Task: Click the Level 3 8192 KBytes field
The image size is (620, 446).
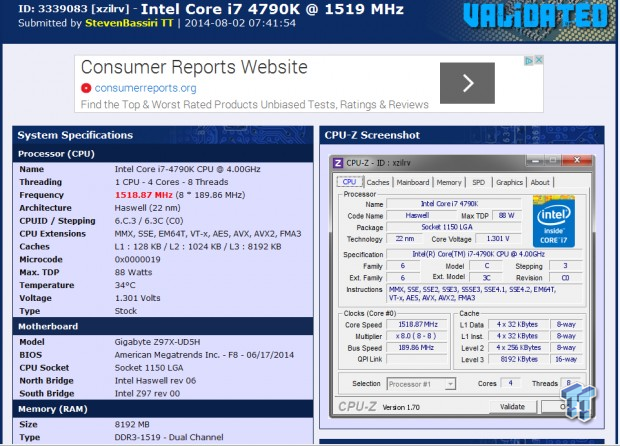Action: point(519,359)
